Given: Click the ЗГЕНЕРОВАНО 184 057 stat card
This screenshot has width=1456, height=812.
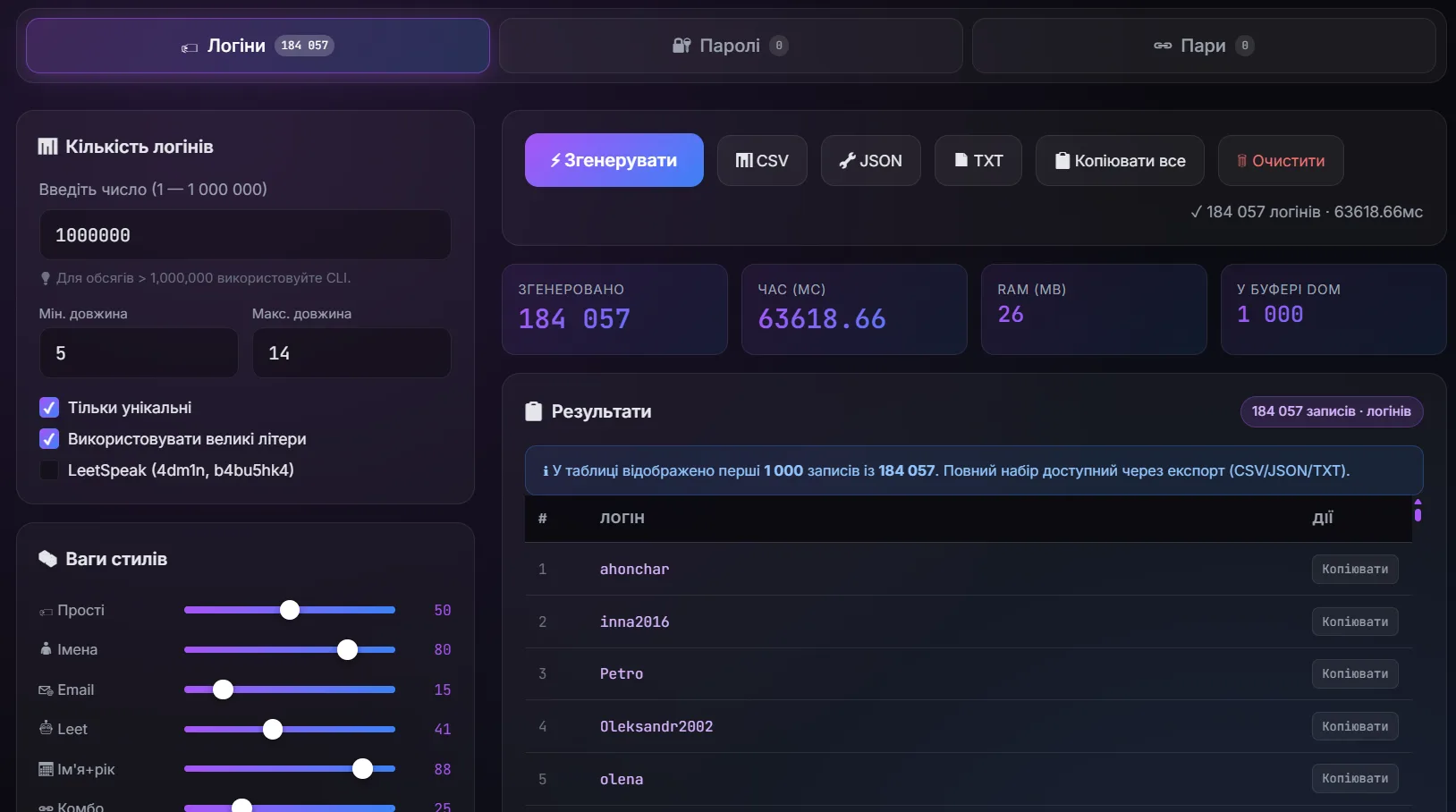Looking at the screenshot, I should click(x=614, y=309).
